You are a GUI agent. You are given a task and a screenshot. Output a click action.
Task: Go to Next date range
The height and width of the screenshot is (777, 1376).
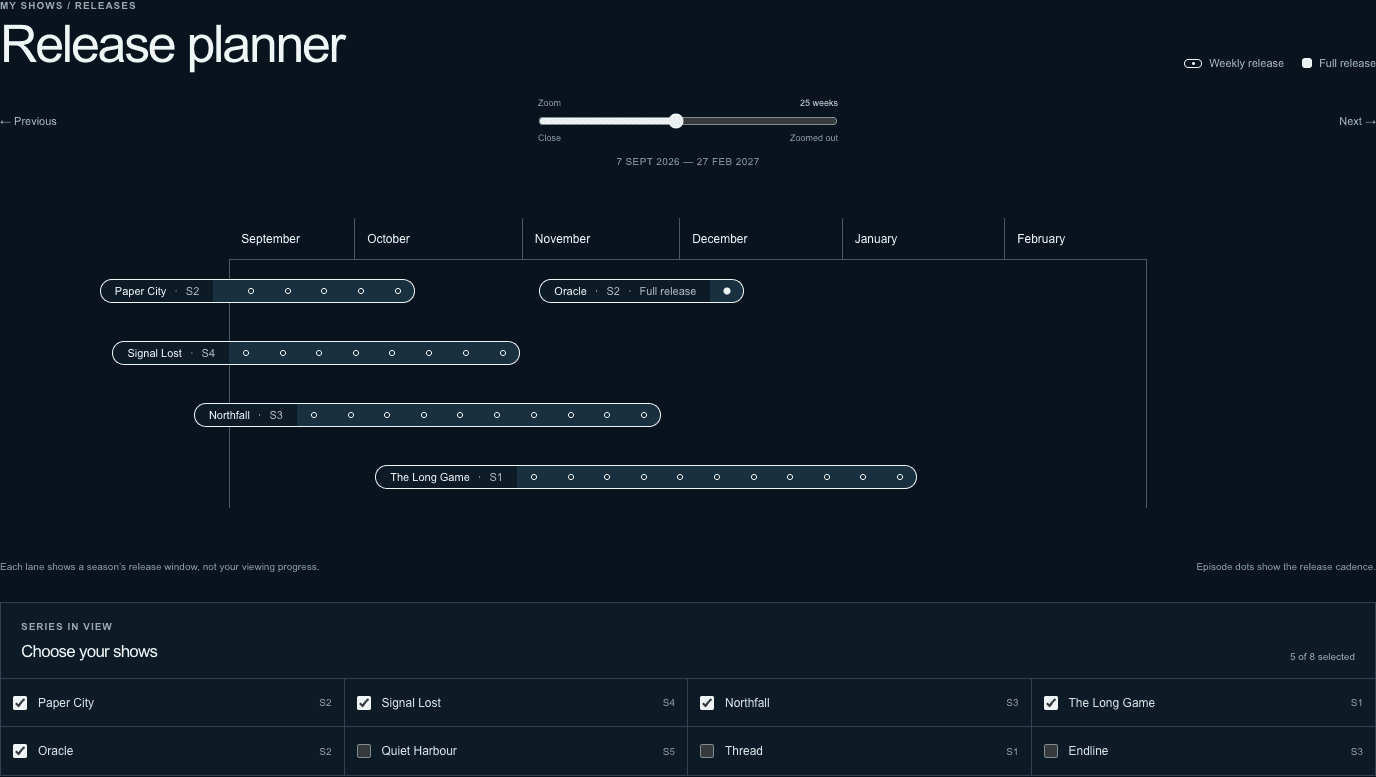click(x=1357, y=121)
